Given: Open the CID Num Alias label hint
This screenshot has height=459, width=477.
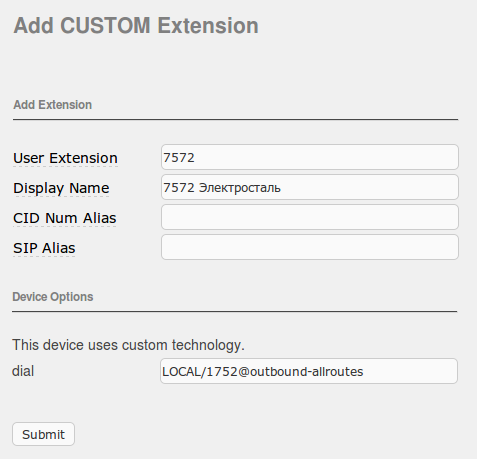Looking at the screenshot, I should [x=65, y=218].
